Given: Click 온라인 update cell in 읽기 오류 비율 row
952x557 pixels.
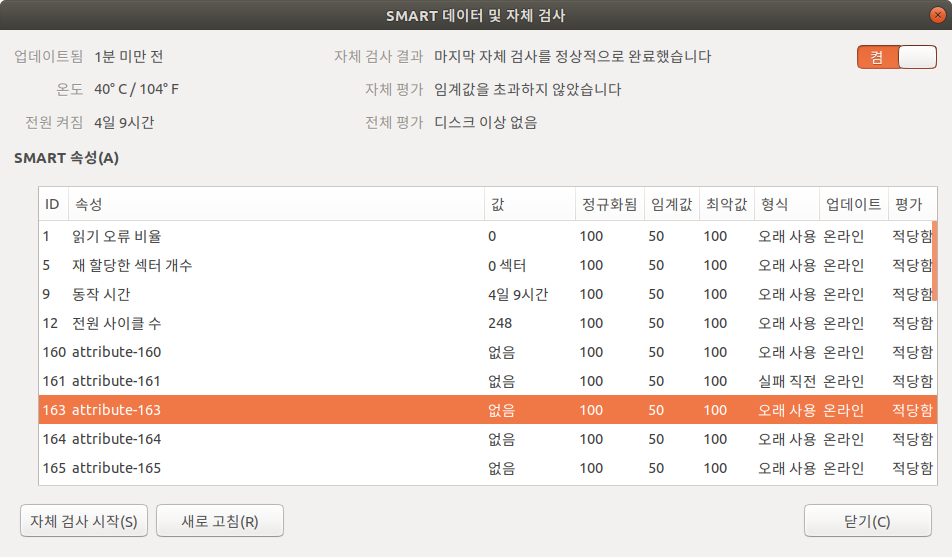Looking at the screenshot, I should 843,236.
